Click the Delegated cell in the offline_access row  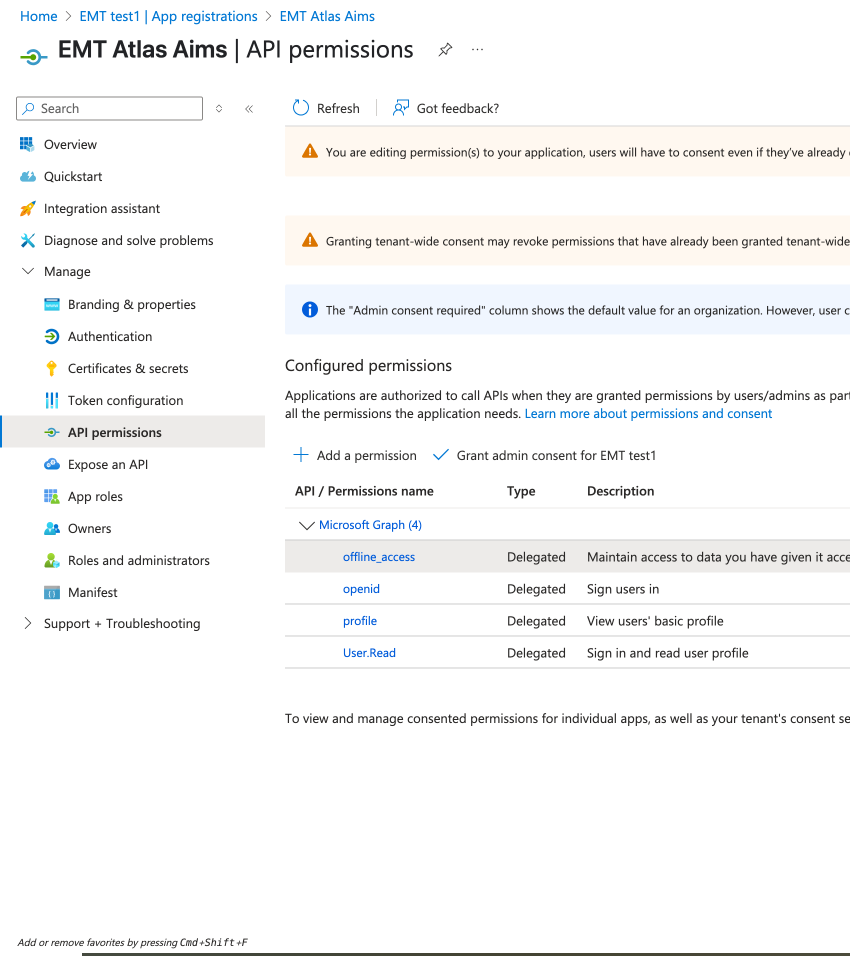[536, 557]
